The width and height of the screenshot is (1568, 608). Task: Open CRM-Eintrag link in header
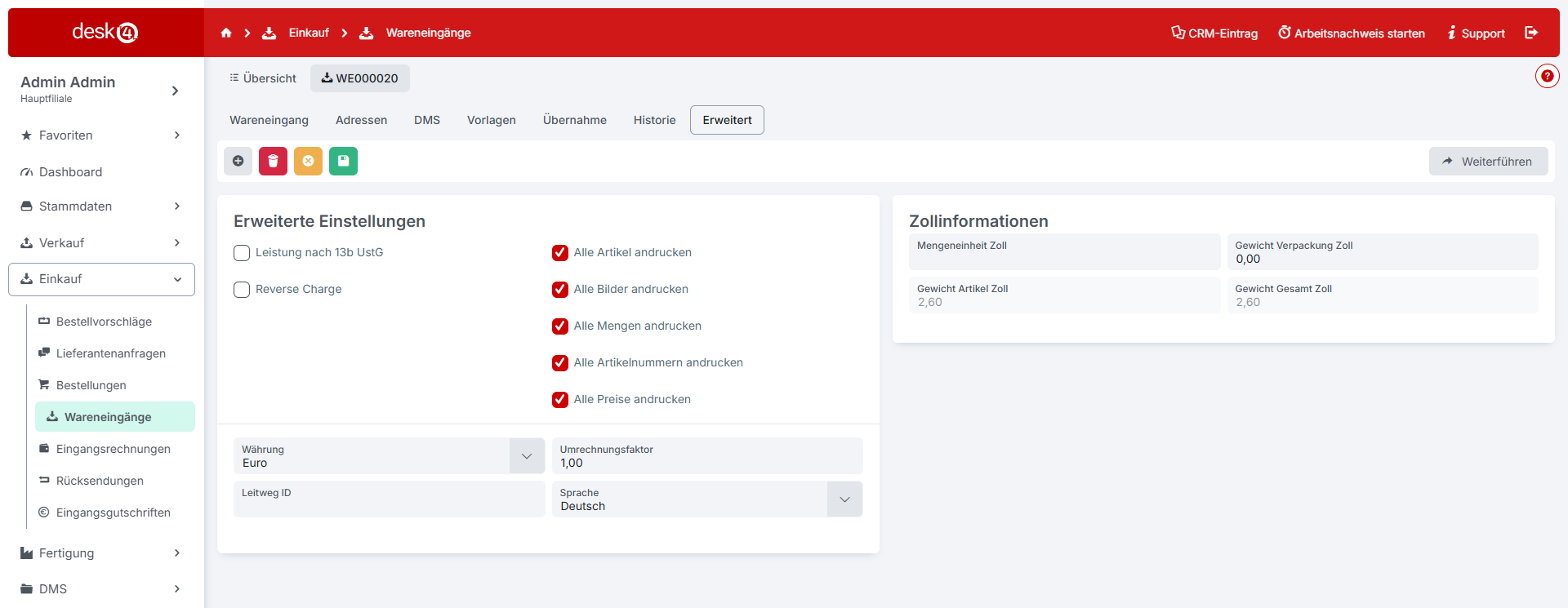click(x=1214, y=33)
